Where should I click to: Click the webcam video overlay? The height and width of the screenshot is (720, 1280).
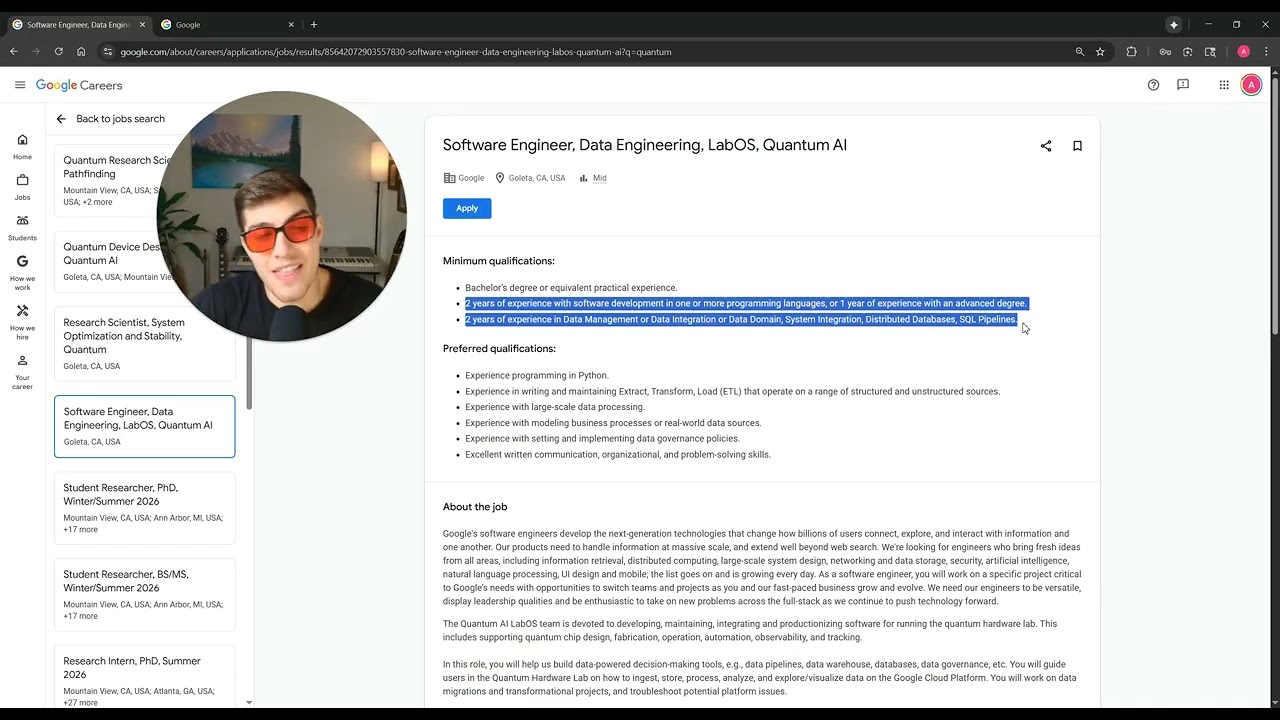tap(281, 216)
